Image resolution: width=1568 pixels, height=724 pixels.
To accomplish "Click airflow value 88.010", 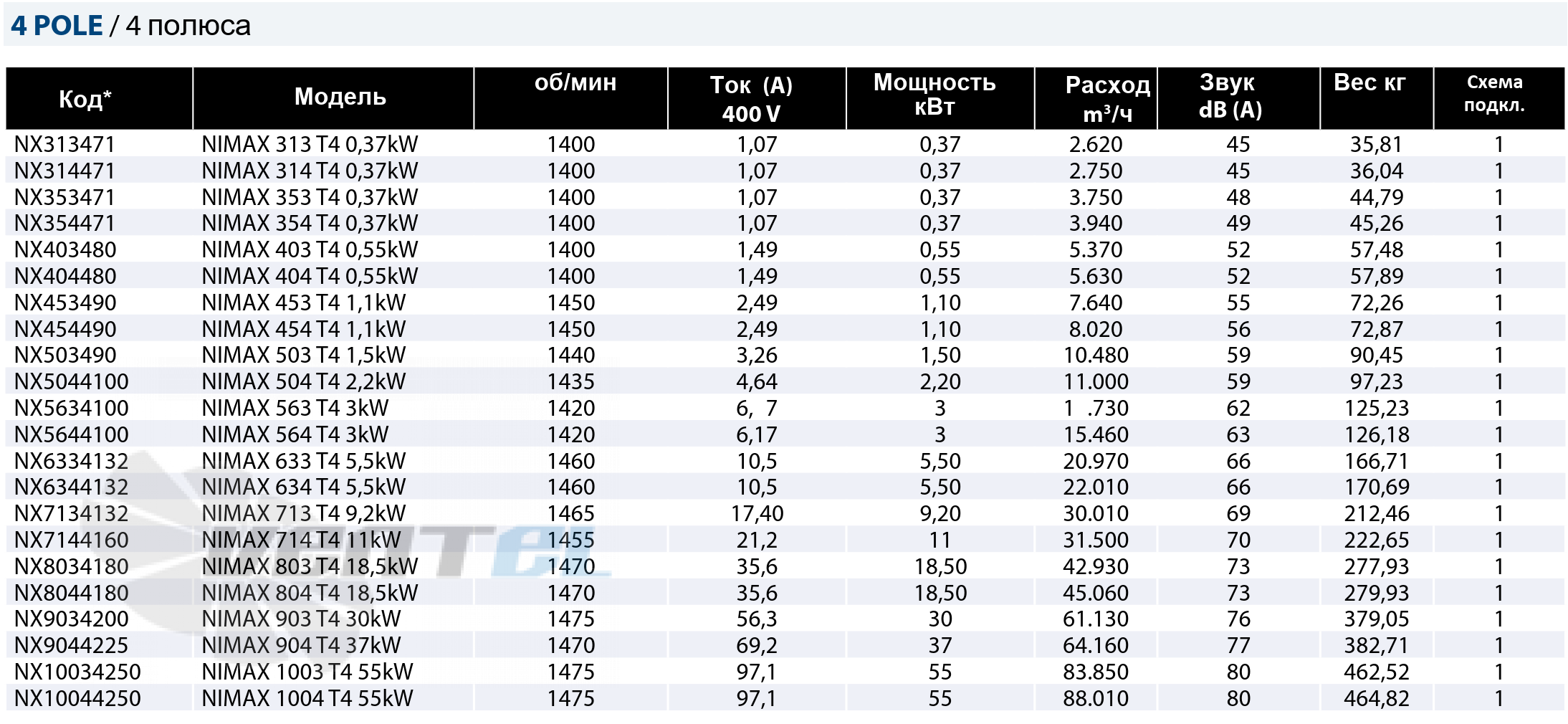I will [1096, 698].
